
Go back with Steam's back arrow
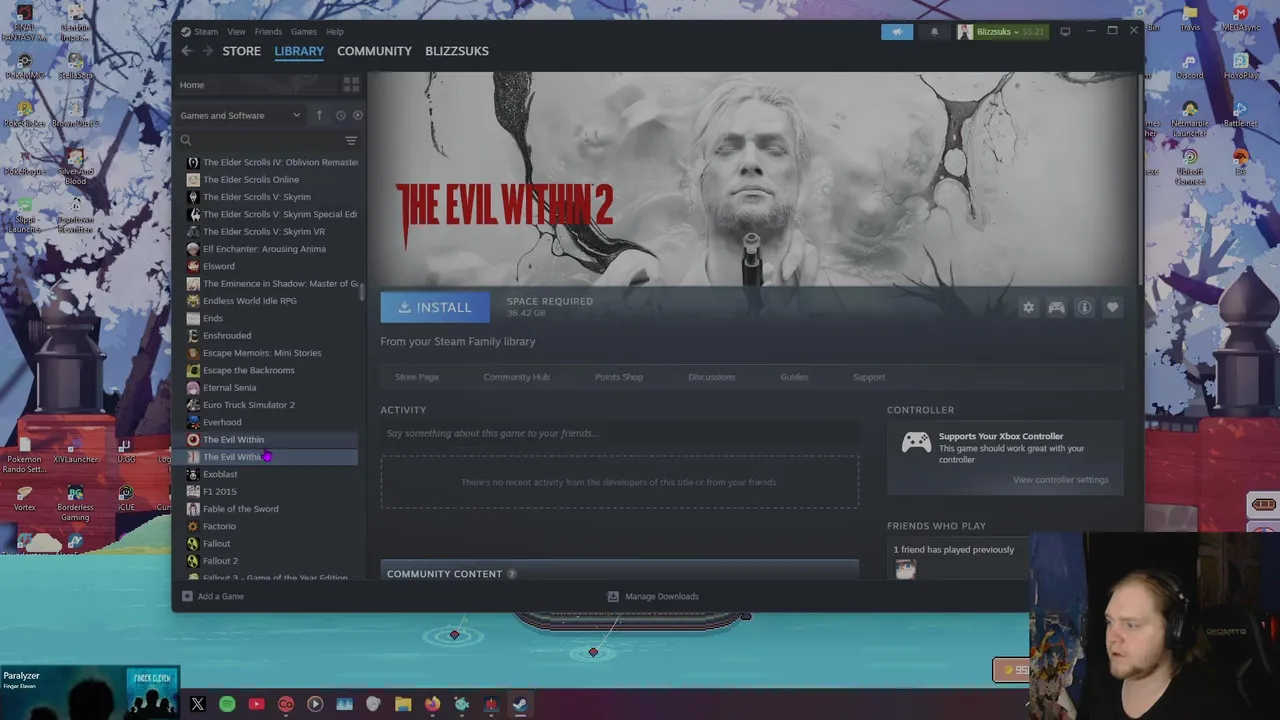[x=187, y=51]
